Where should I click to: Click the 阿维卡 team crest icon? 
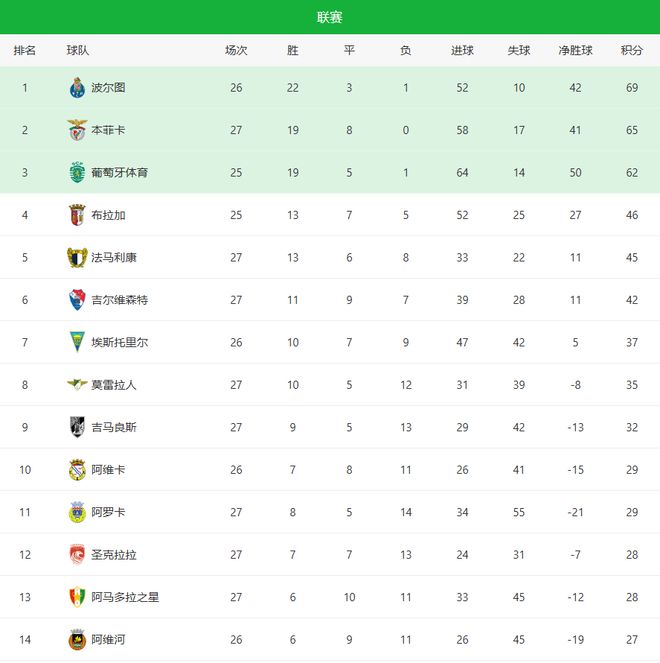pyautogui.click(x=77, y=469)
